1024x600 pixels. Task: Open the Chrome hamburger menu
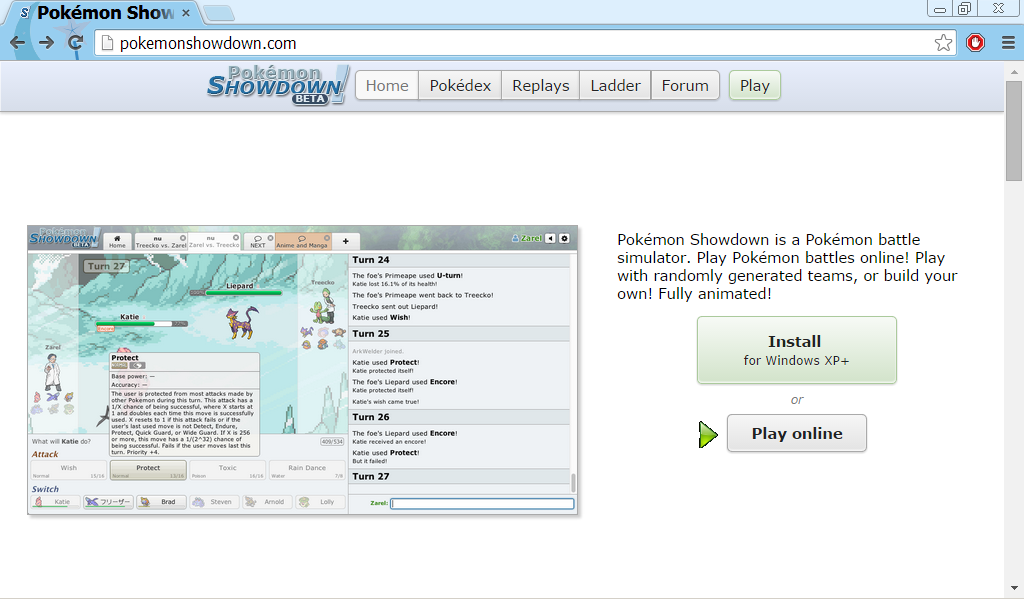point(1008,43)
